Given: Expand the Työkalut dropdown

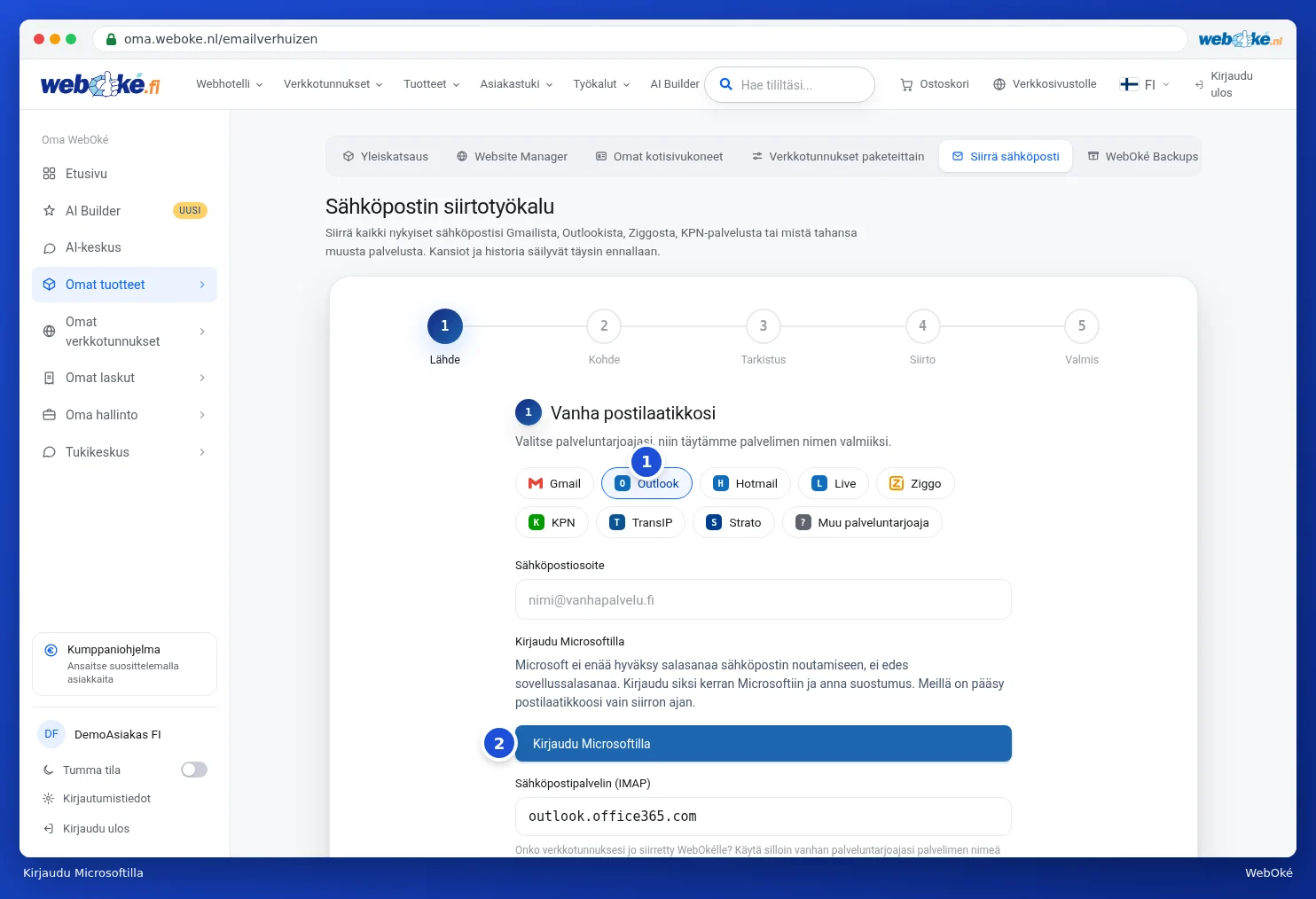Looking at the screenshot, I should (x=602, y=84).
